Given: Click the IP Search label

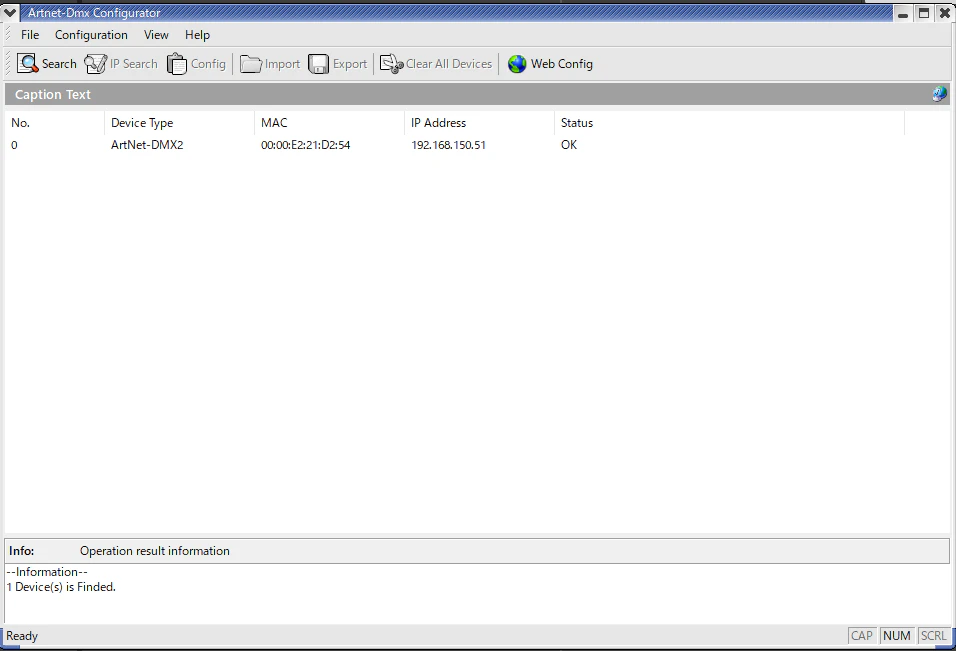Looking at the screenshot, I should tap(134, 64).
